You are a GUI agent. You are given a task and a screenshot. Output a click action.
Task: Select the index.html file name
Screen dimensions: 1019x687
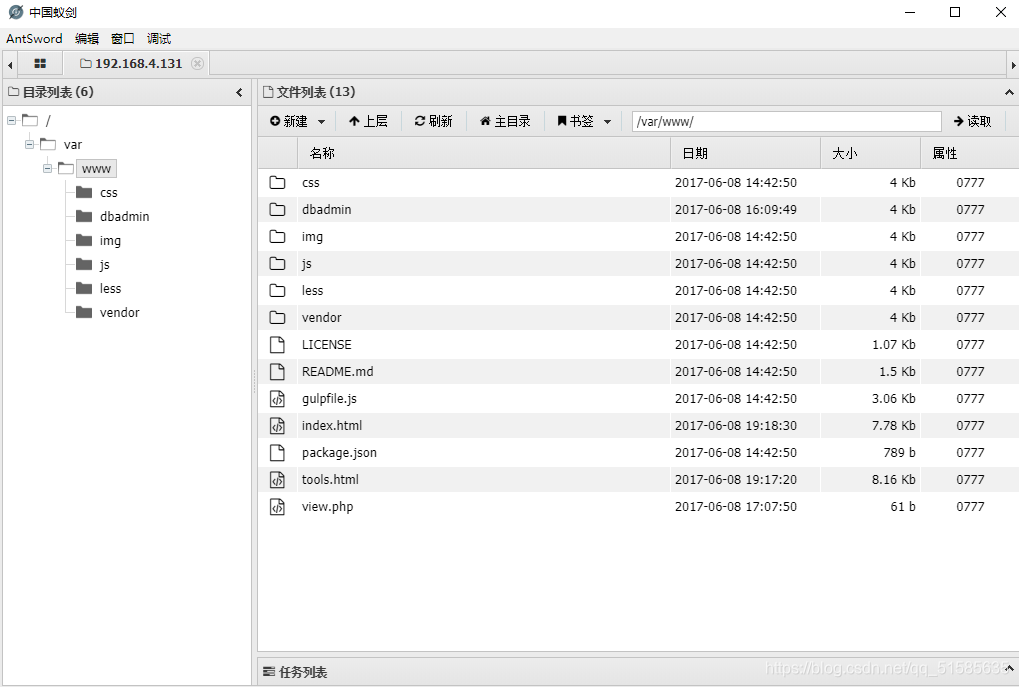pyautogui.click(x=332, y=426)
